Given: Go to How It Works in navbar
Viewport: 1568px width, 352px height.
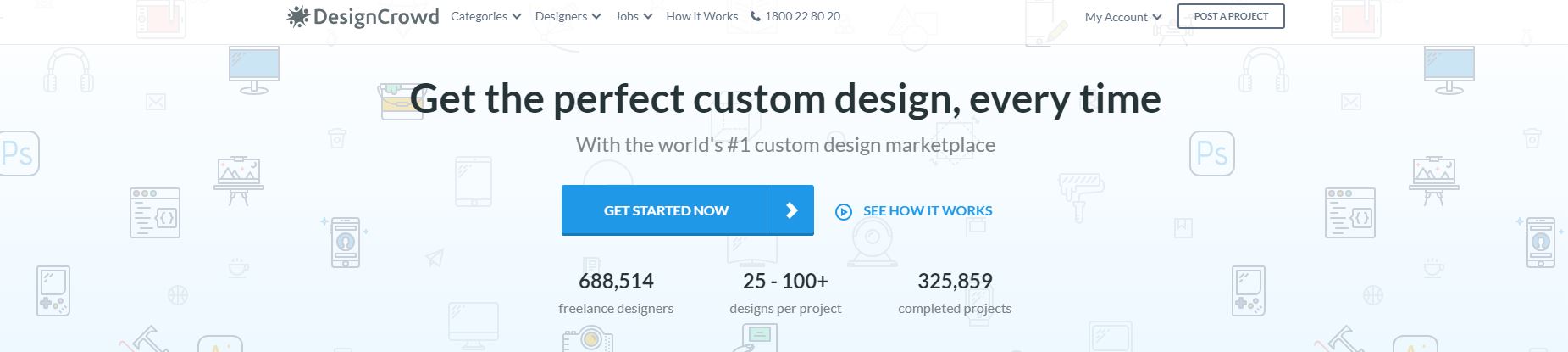Looking at the screenshot, I should pyautogui.click(x=701, y=16).
